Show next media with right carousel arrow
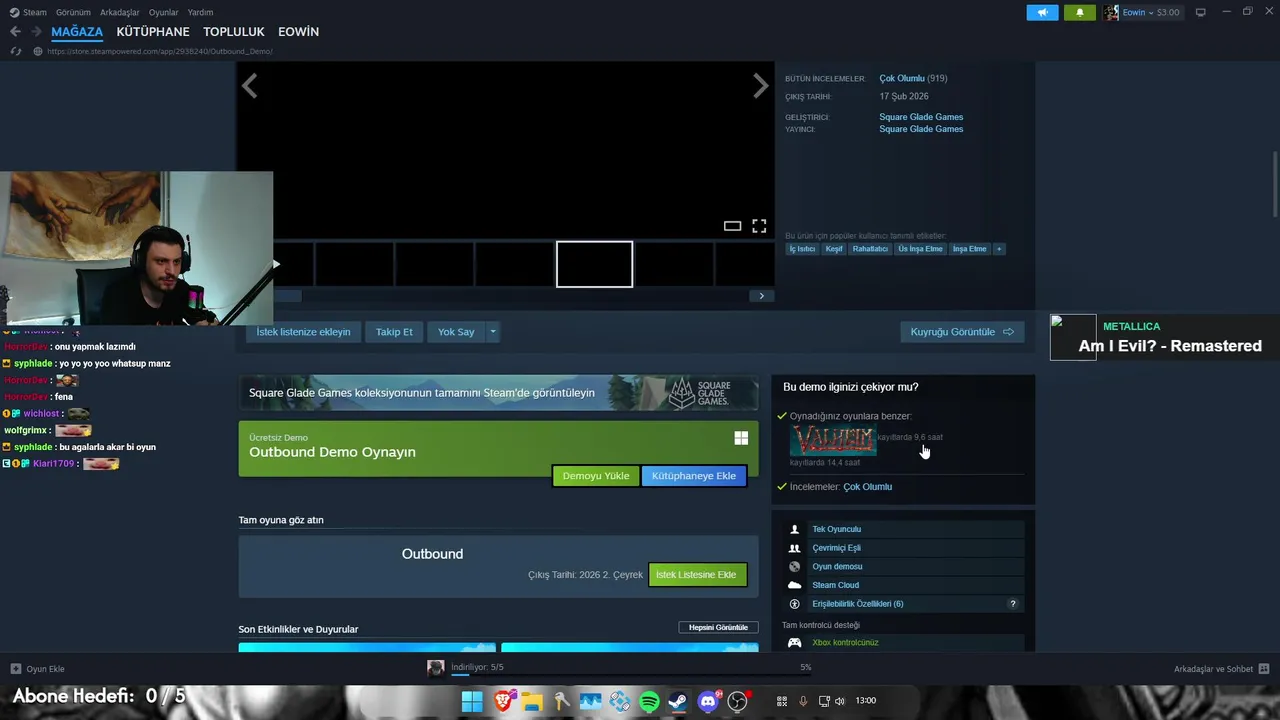 pyautogui.click(x=760, y=87)
